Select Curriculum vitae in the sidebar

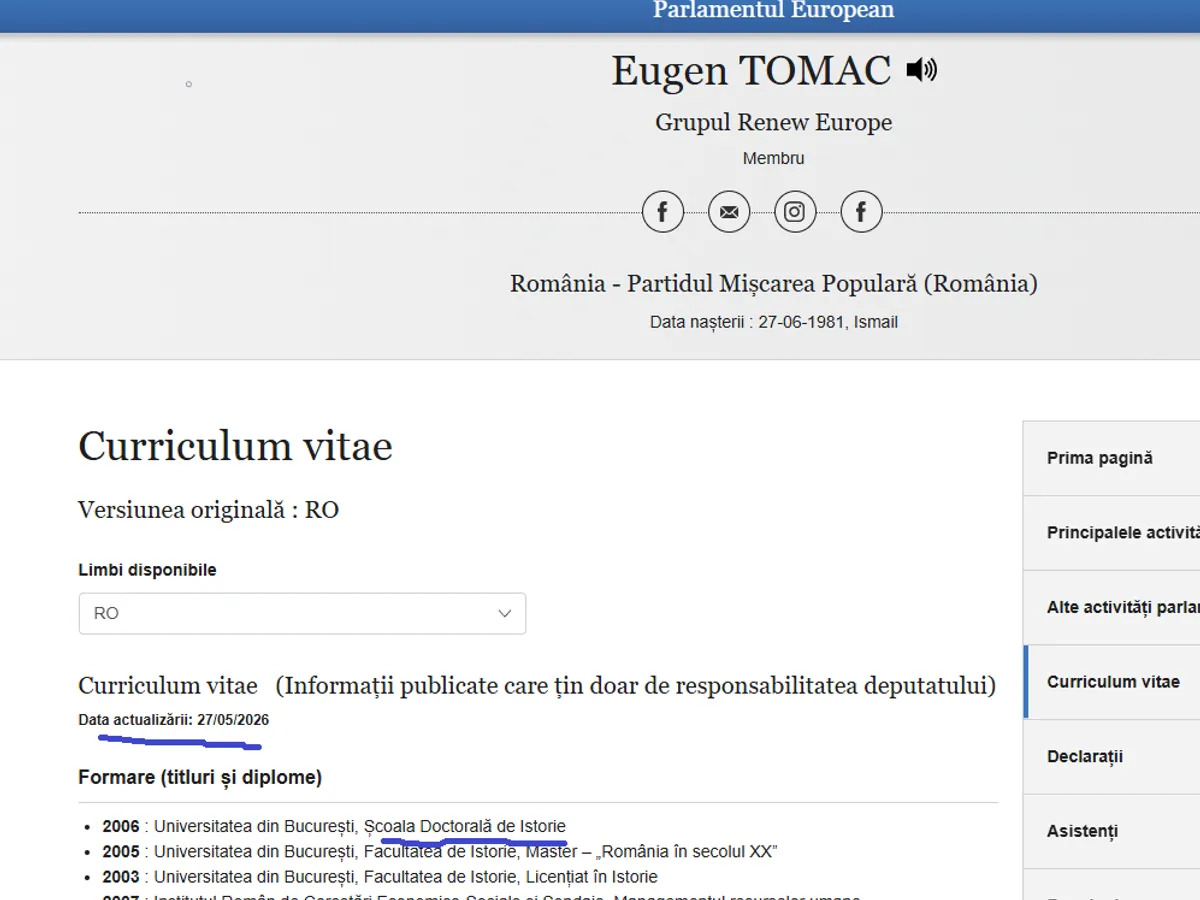click(x=1111, y=682)
